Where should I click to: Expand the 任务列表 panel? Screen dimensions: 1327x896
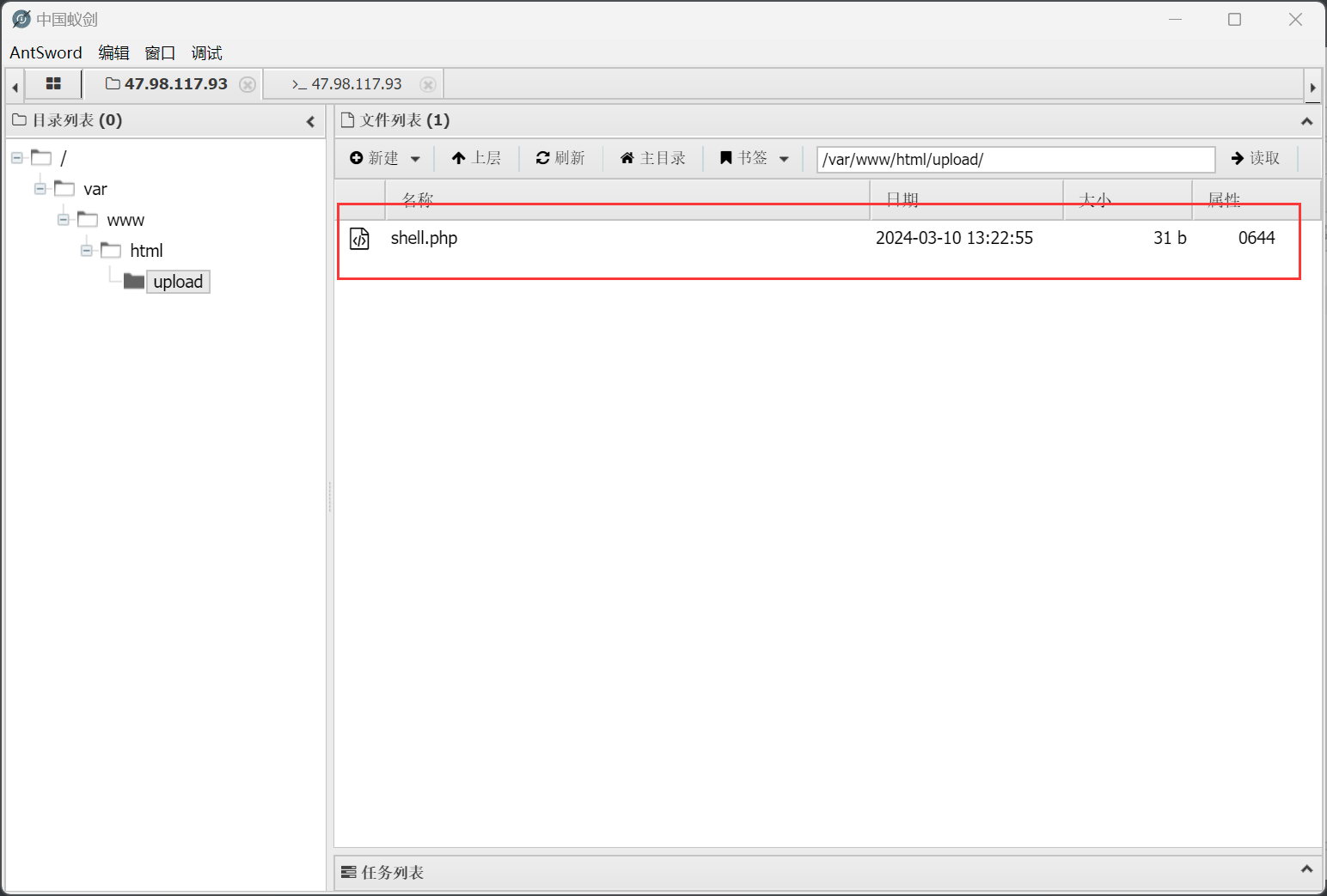pos(1306,869)
